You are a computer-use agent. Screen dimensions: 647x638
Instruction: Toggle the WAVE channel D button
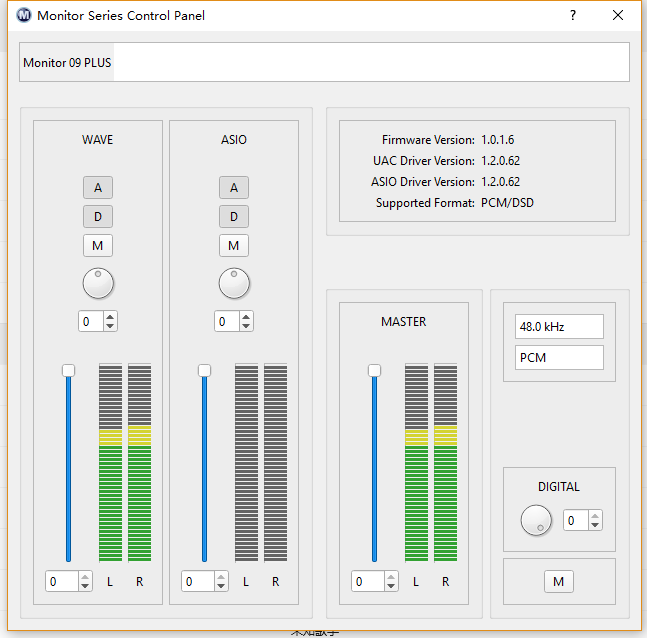point(98,216)
